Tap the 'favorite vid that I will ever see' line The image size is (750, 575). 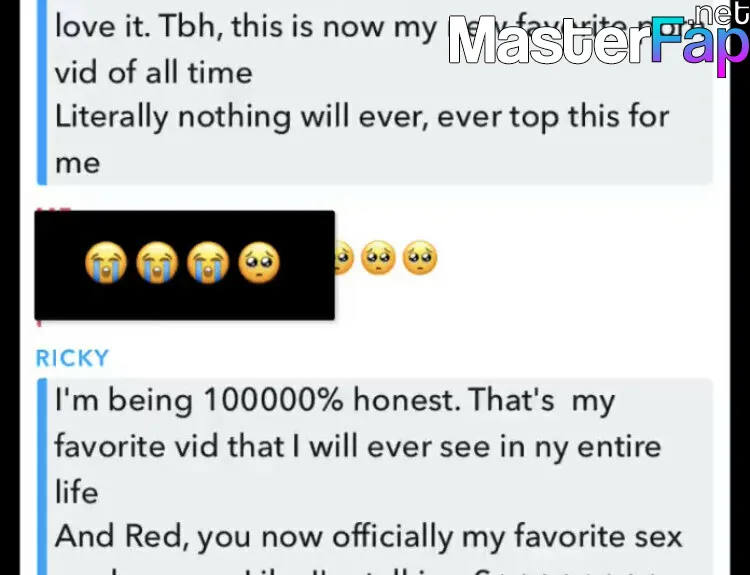click(x=358, y=446)
